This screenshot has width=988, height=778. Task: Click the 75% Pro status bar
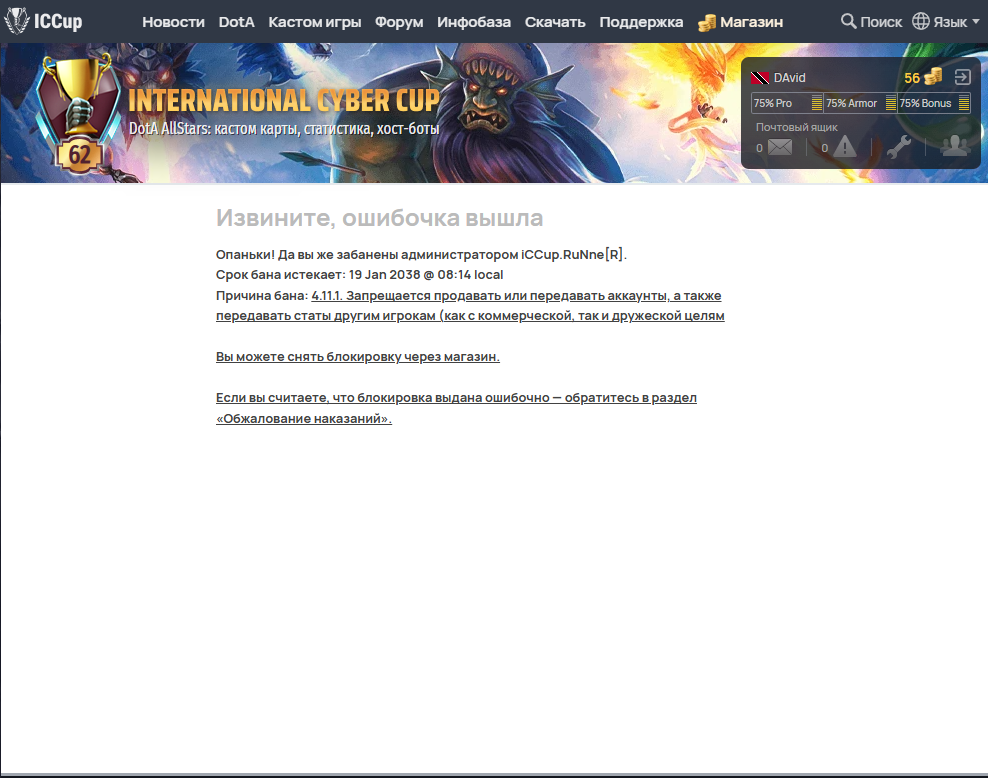(x=787, y=103)
